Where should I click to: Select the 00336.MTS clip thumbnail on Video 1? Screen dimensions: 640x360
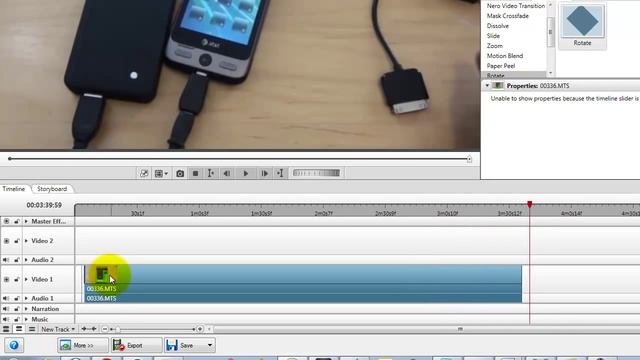pos(102,274)
